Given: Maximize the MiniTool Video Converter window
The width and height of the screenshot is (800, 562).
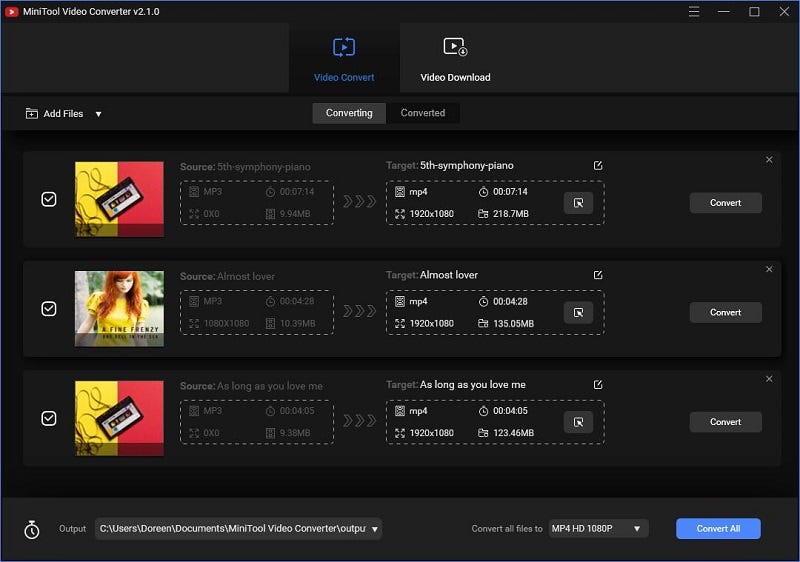Looking at the screenshot, I should 754,11.
